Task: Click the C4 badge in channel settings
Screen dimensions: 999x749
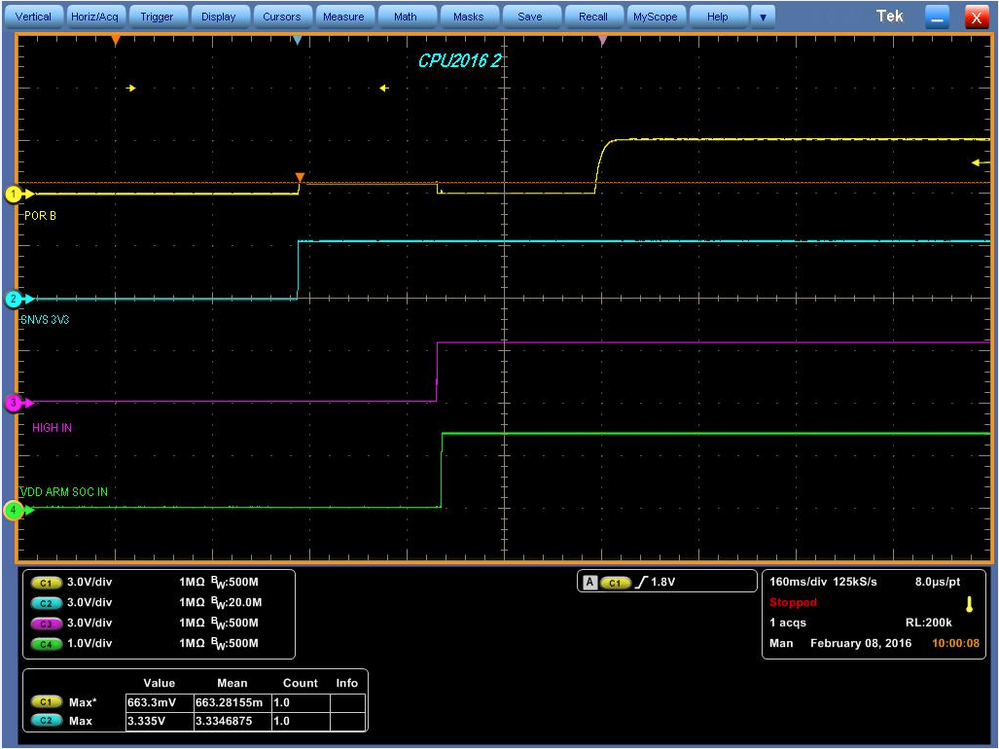Action: 46,643
